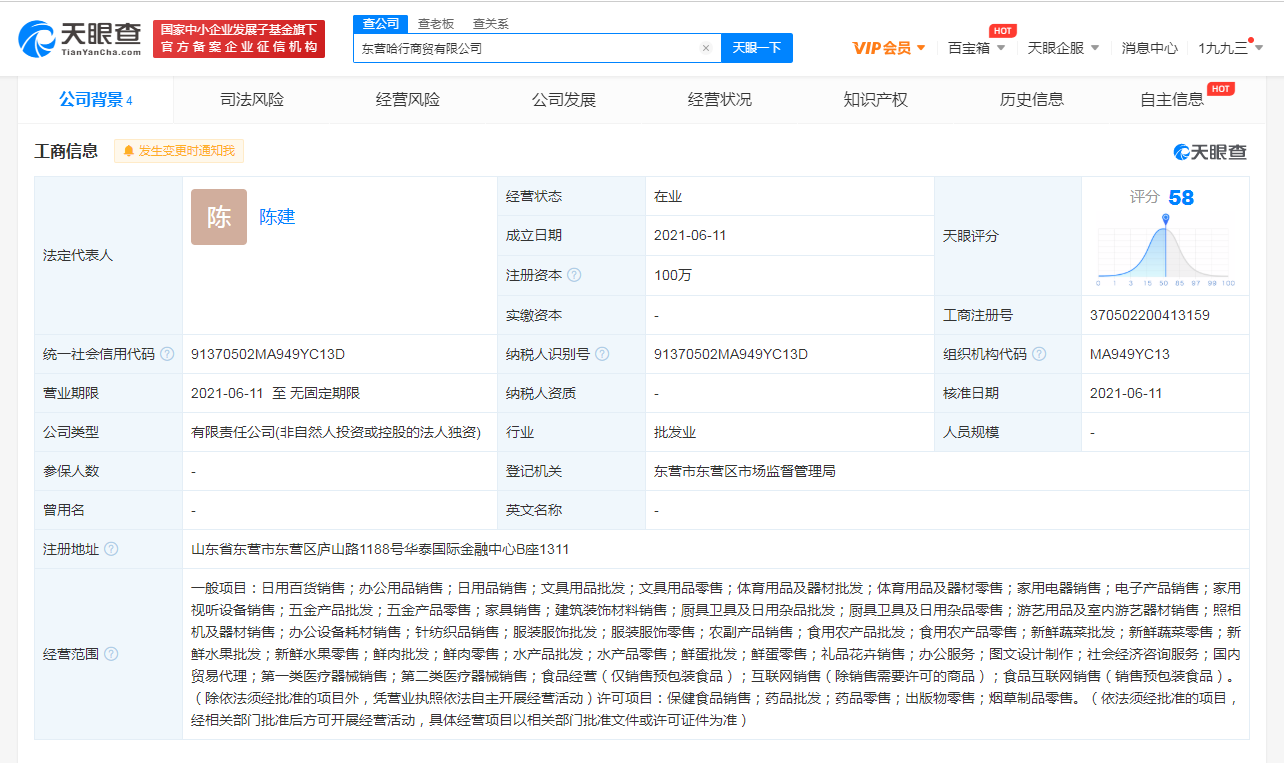Click the help icon next to 注册地址

(111, 549)
